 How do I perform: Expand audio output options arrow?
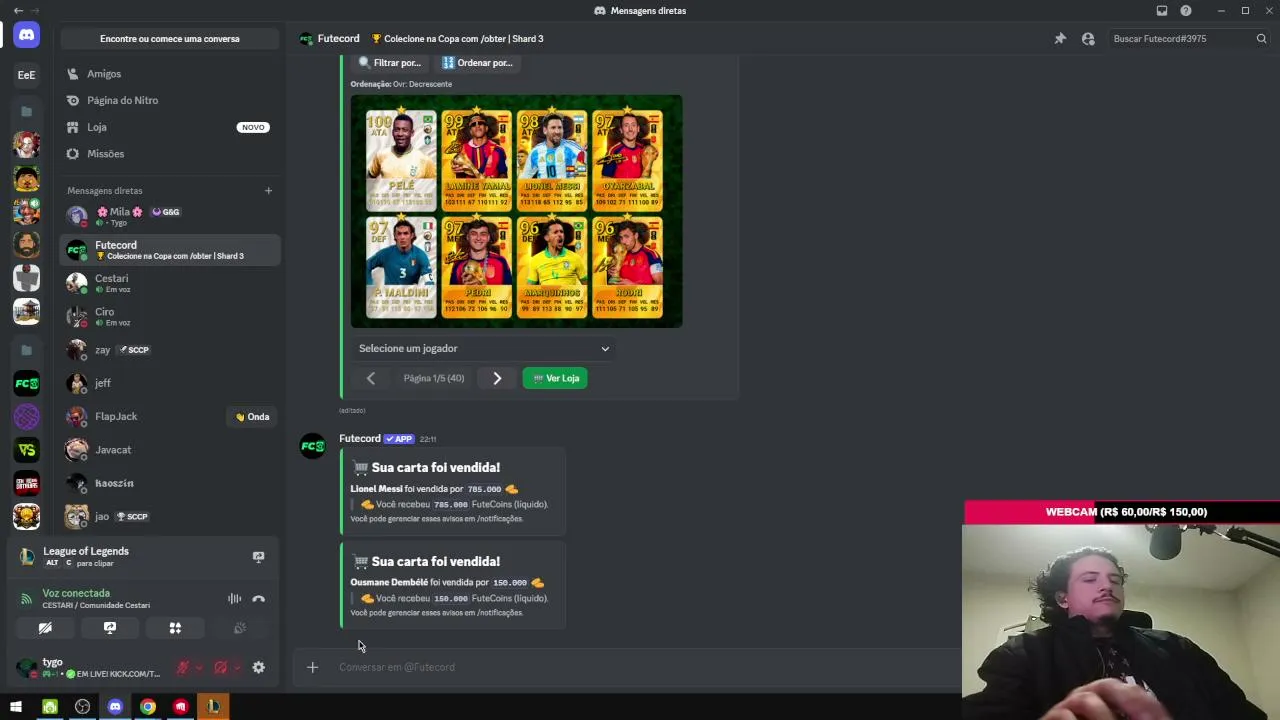click(236, 668)
